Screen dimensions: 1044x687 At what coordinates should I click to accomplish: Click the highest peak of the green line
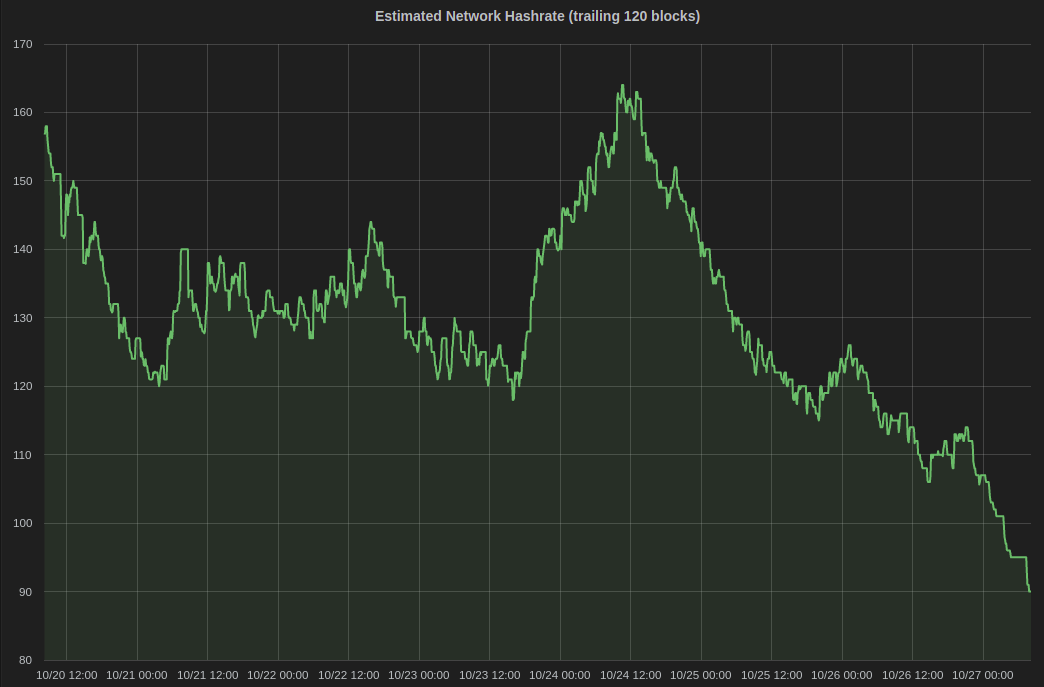[622, 86]
